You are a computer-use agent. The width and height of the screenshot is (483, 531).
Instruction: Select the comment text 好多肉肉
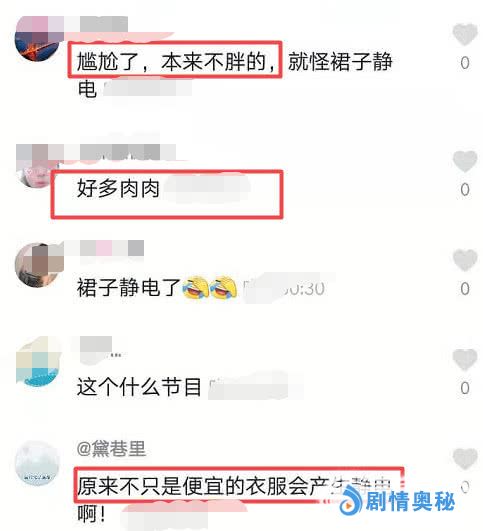(x=118, y=189)
